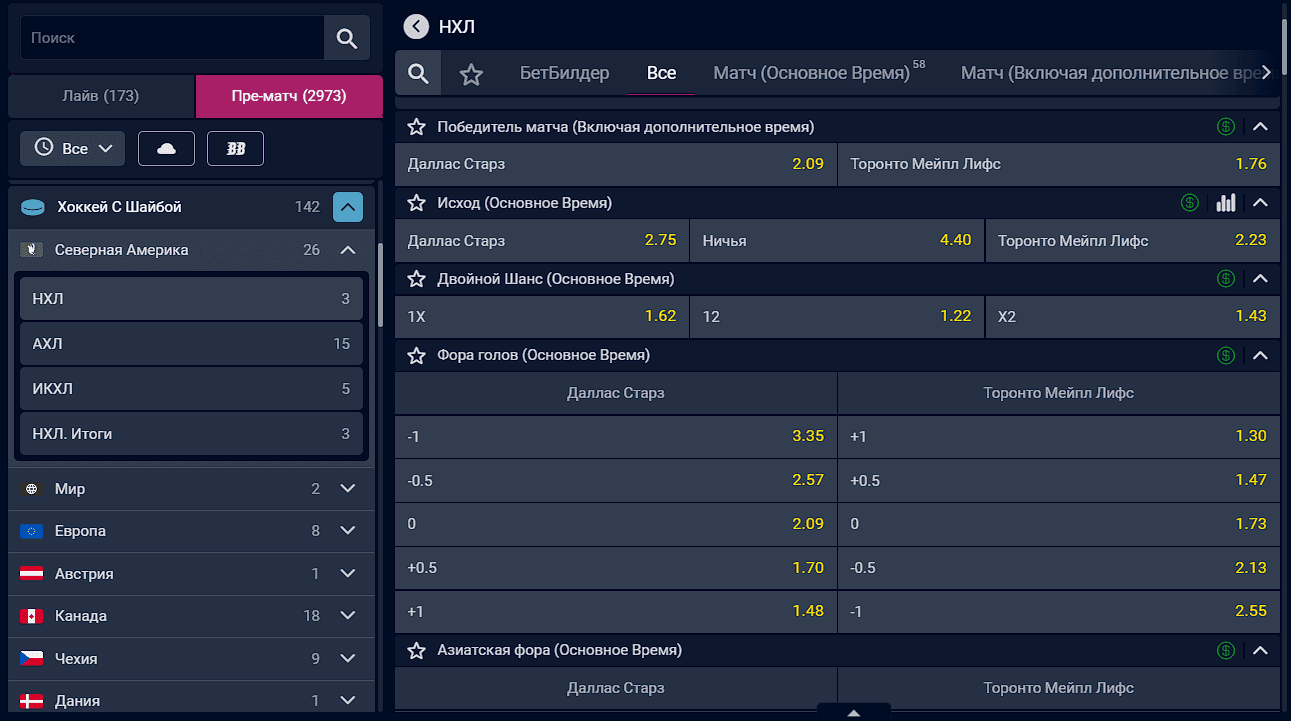The width and height of the screenshot is (1291, 721).
Task: Click cashout dollar icon for Фора голов
Action: 1226,355
